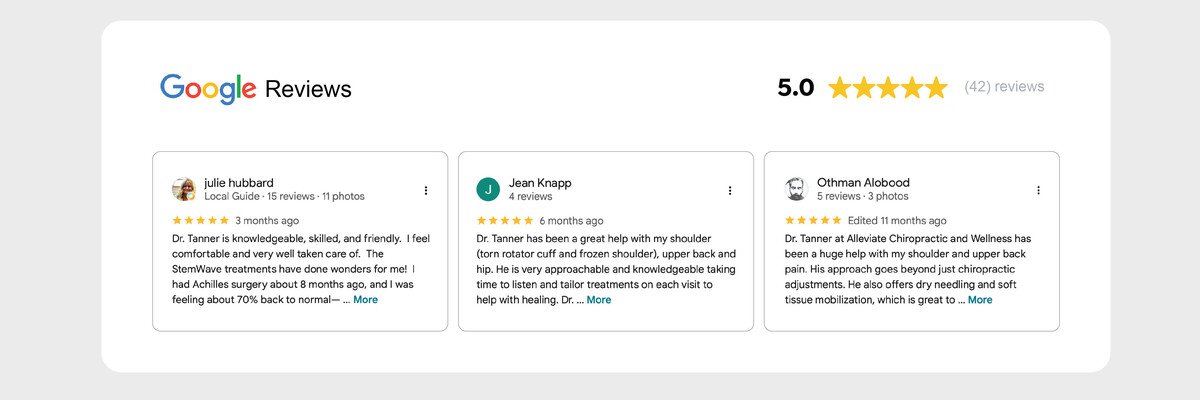This screenshot has height=400, width=1200.
Task: Click Othman Alobood's profile picture
Action: (796, 189)
